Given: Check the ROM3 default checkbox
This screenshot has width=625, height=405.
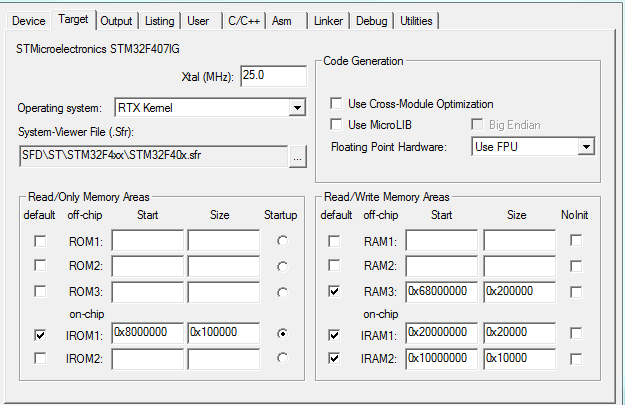Looking at the screenshot, I should pos(40,291).
